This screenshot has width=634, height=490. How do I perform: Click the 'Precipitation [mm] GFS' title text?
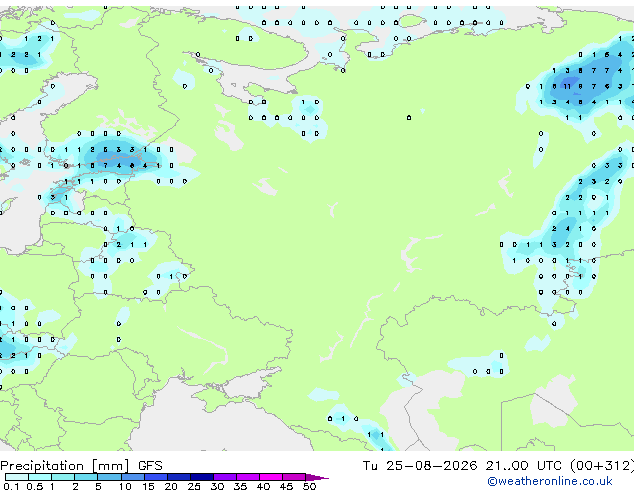click(81, 466)
